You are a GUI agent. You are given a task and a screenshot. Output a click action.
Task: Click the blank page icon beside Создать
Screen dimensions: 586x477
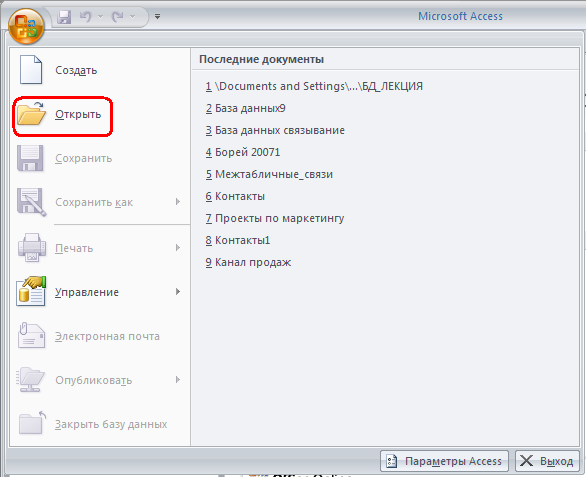click(31, 70)
